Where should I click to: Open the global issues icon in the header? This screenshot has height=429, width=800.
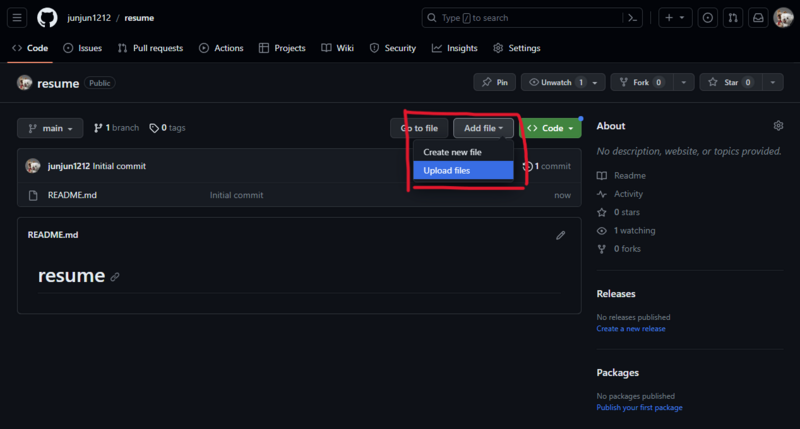click(x=707, y=18)
